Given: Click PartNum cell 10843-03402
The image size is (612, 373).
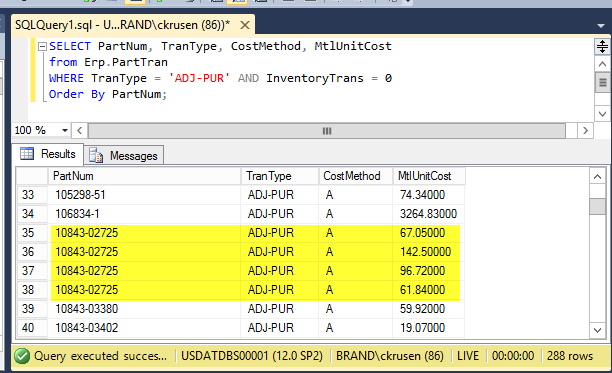Looking at the screenshot, I should (144, 328).
